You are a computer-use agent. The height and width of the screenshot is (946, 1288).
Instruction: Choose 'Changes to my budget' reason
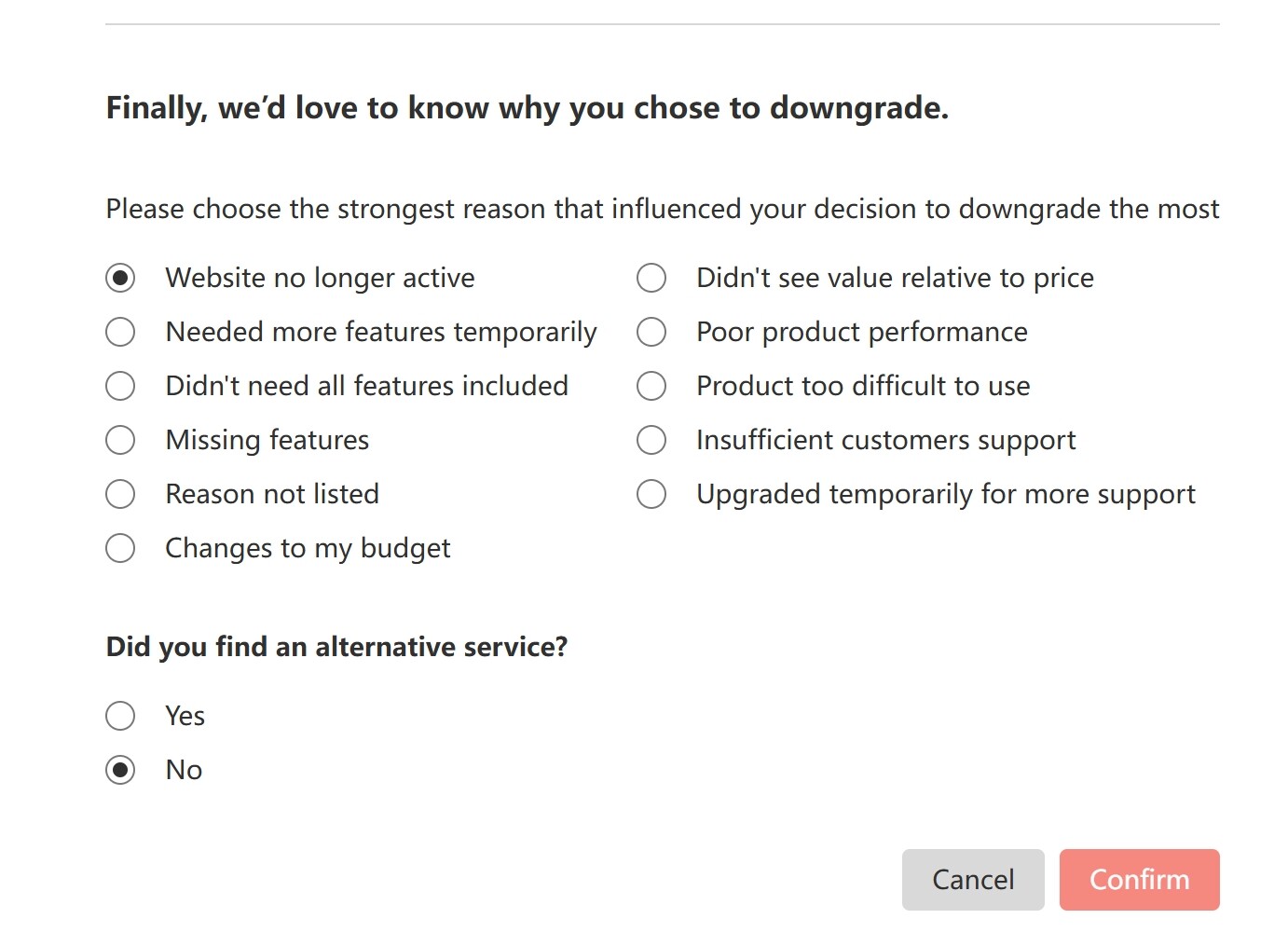(120, 548)
